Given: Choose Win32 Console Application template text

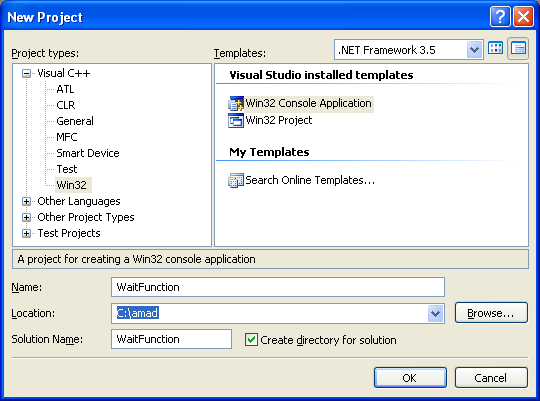Looking at the screenshot, I should click(x=309, y=103).
